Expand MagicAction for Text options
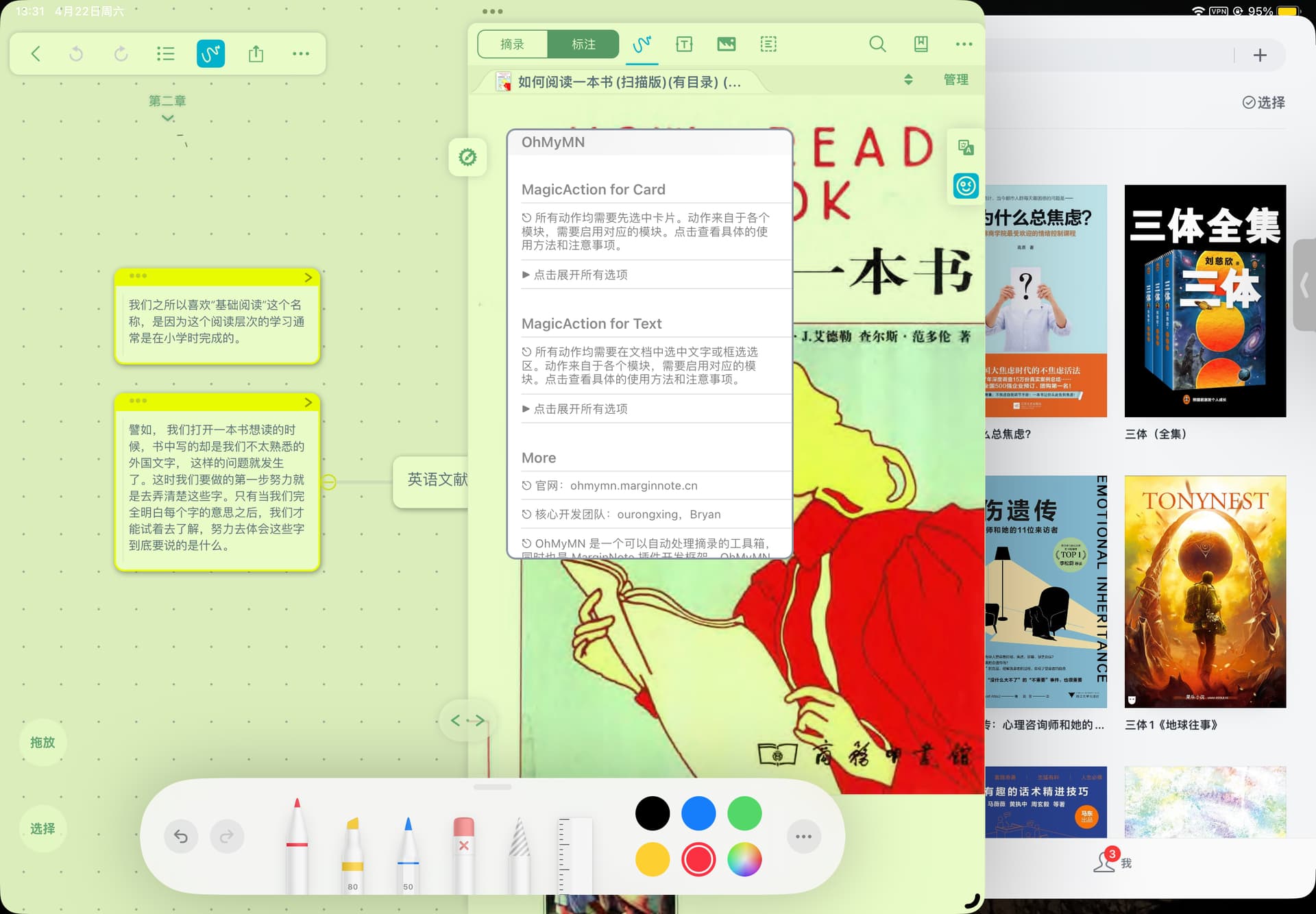Screen dimensions: 1316x914 [656, 409]
